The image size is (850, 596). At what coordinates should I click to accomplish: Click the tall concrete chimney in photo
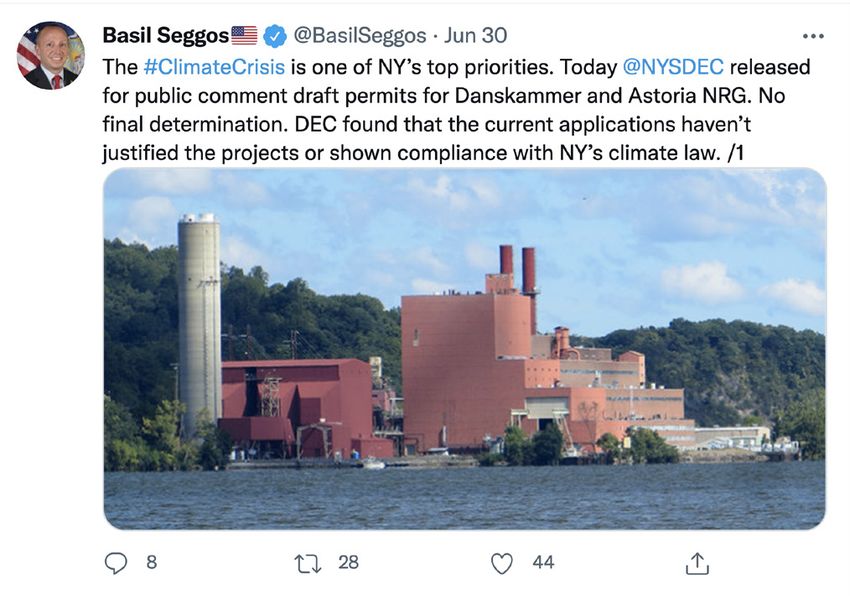click(x=199, y=320)
